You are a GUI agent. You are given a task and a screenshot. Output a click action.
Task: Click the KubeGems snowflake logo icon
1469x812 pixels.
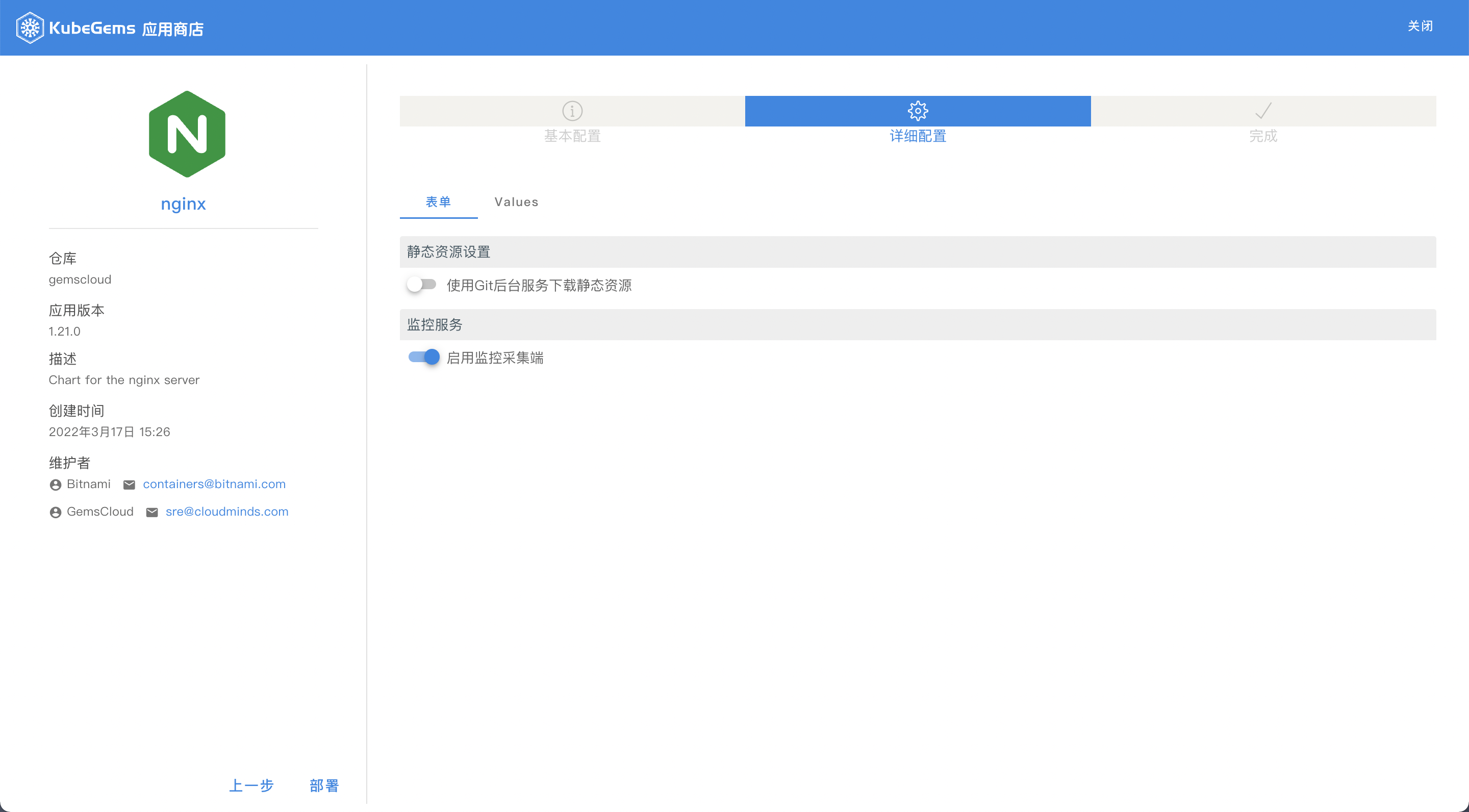tap(30, 28)
